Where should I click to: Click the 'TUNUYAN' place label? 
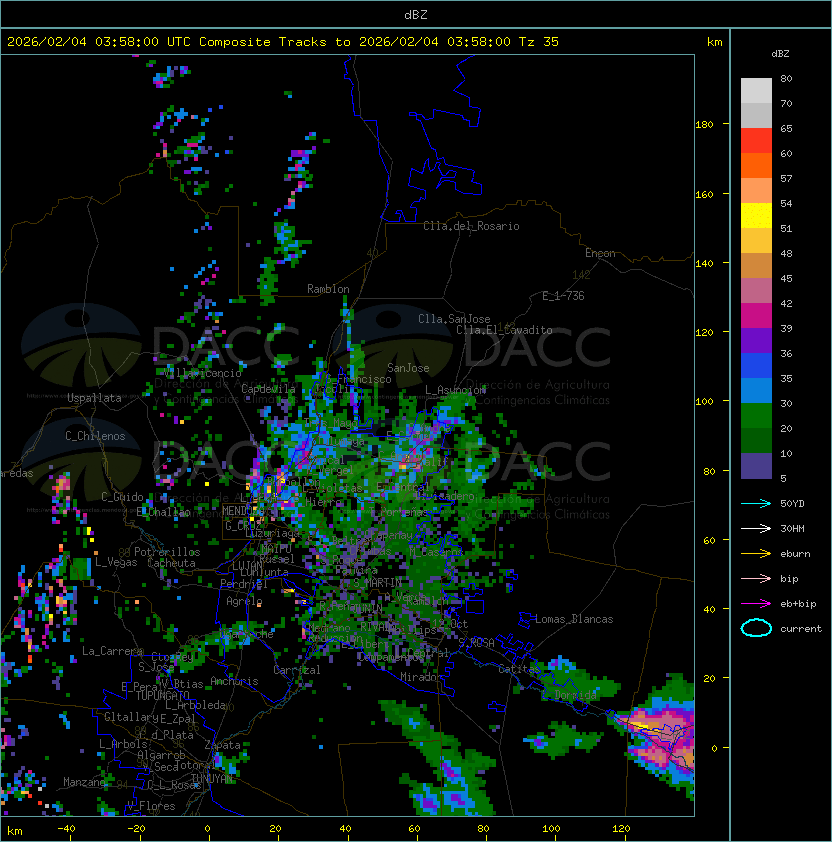coord(212,779)
